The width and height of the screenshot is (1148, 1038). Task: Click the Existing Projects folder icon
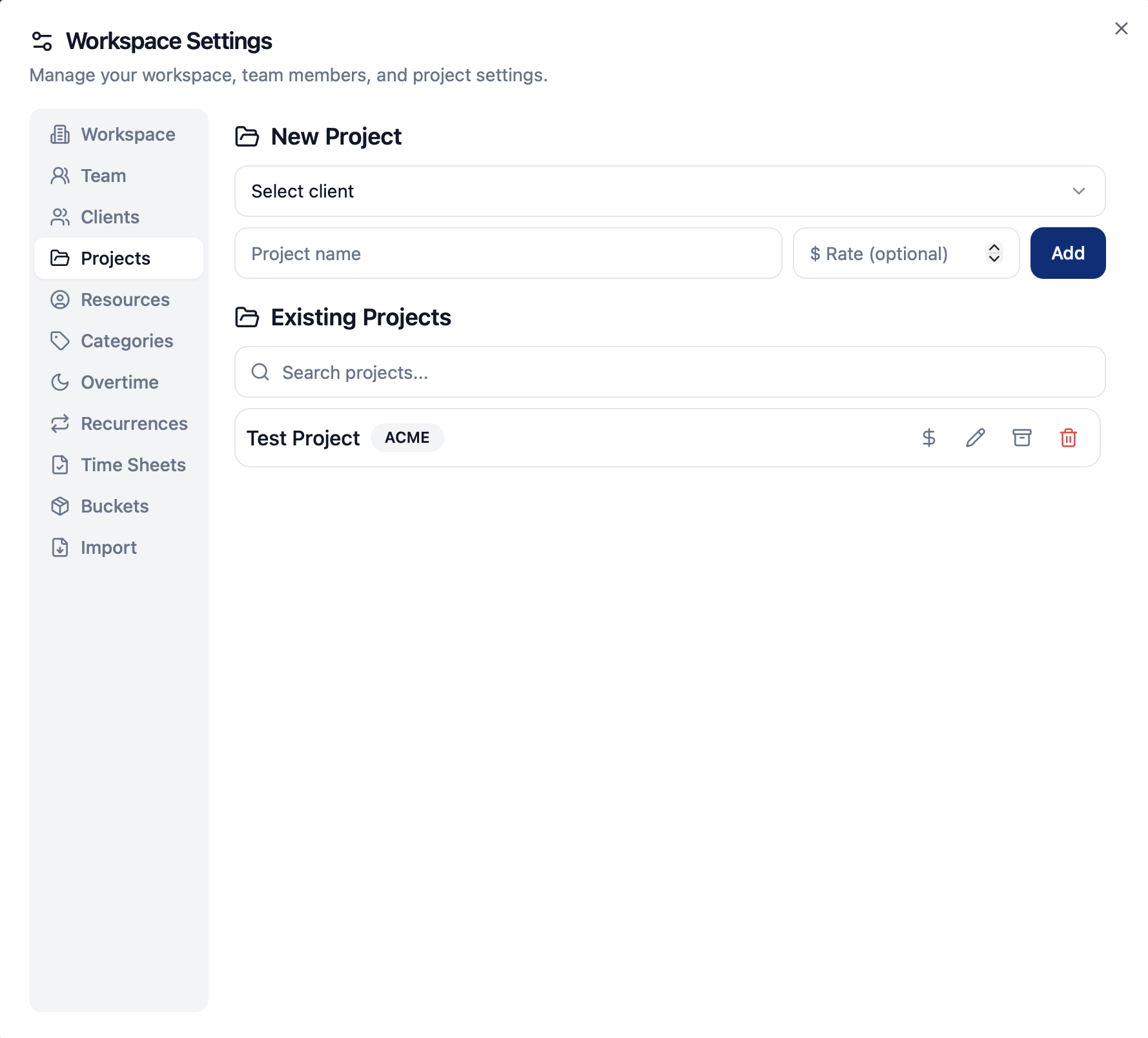coord(247,318)
